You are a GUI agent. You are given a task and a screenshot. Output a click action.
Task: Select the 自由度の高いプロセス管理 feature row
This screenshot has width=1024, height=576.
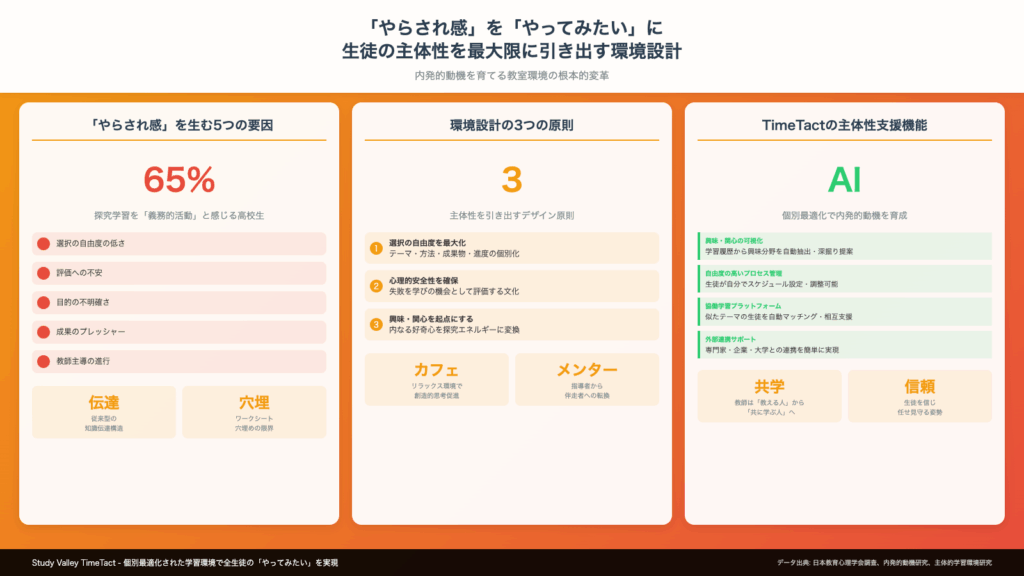click(844, 279)
